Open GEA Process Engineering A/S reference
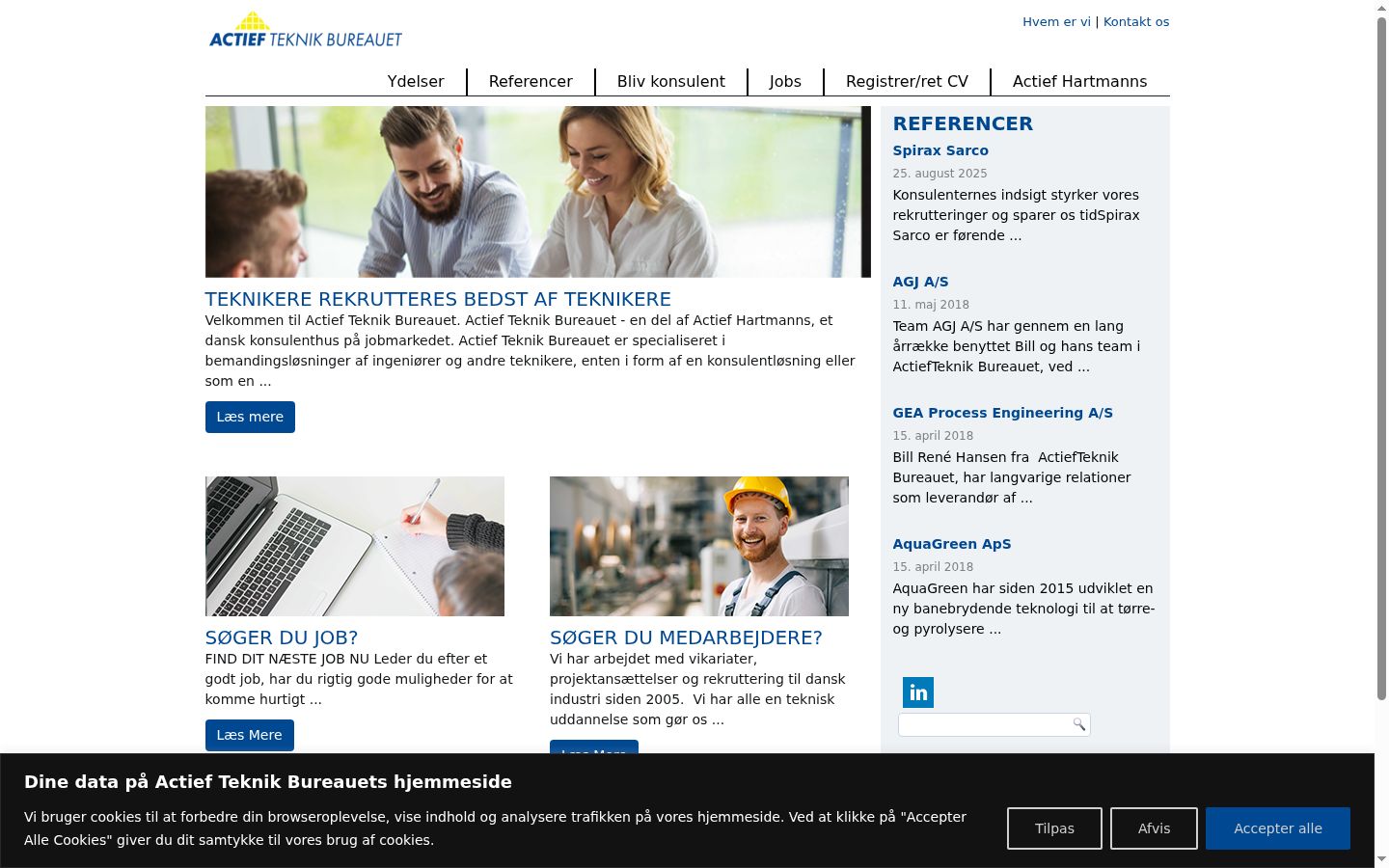The width and height of the screenshot is (1389, 868). (1002, 413)
